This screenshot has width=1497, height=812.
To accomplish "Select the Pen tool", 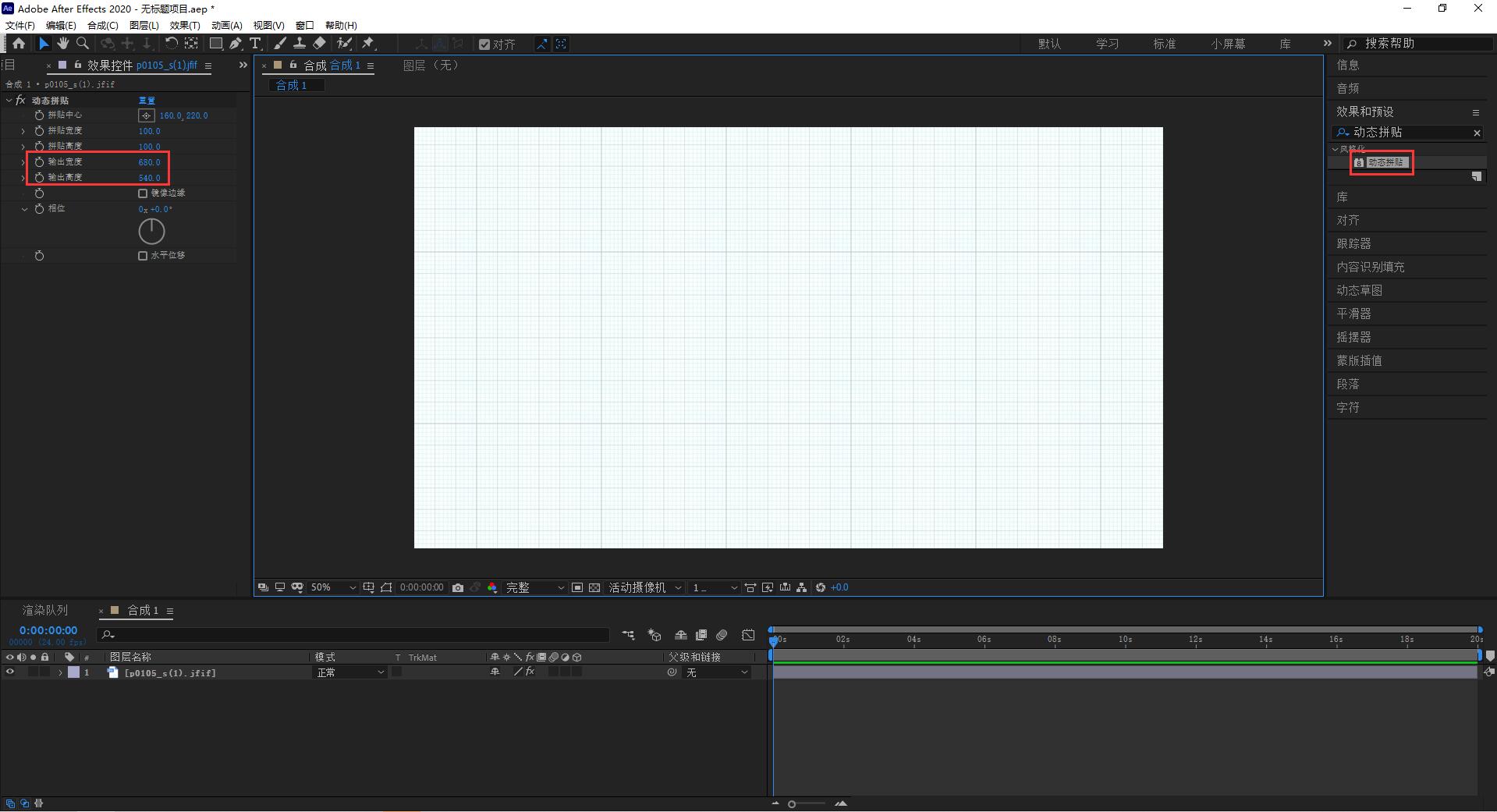I will tap(236, 44).
